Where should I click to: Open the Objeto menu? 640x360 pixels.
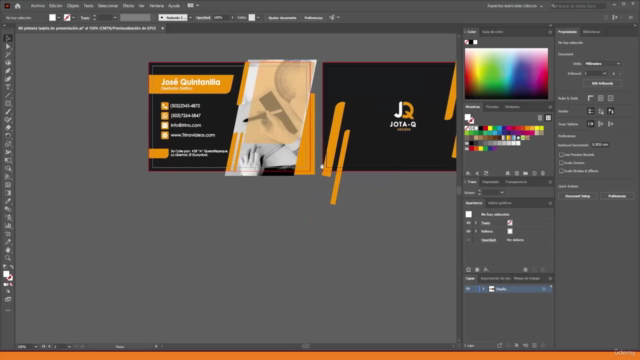[73, 6]
